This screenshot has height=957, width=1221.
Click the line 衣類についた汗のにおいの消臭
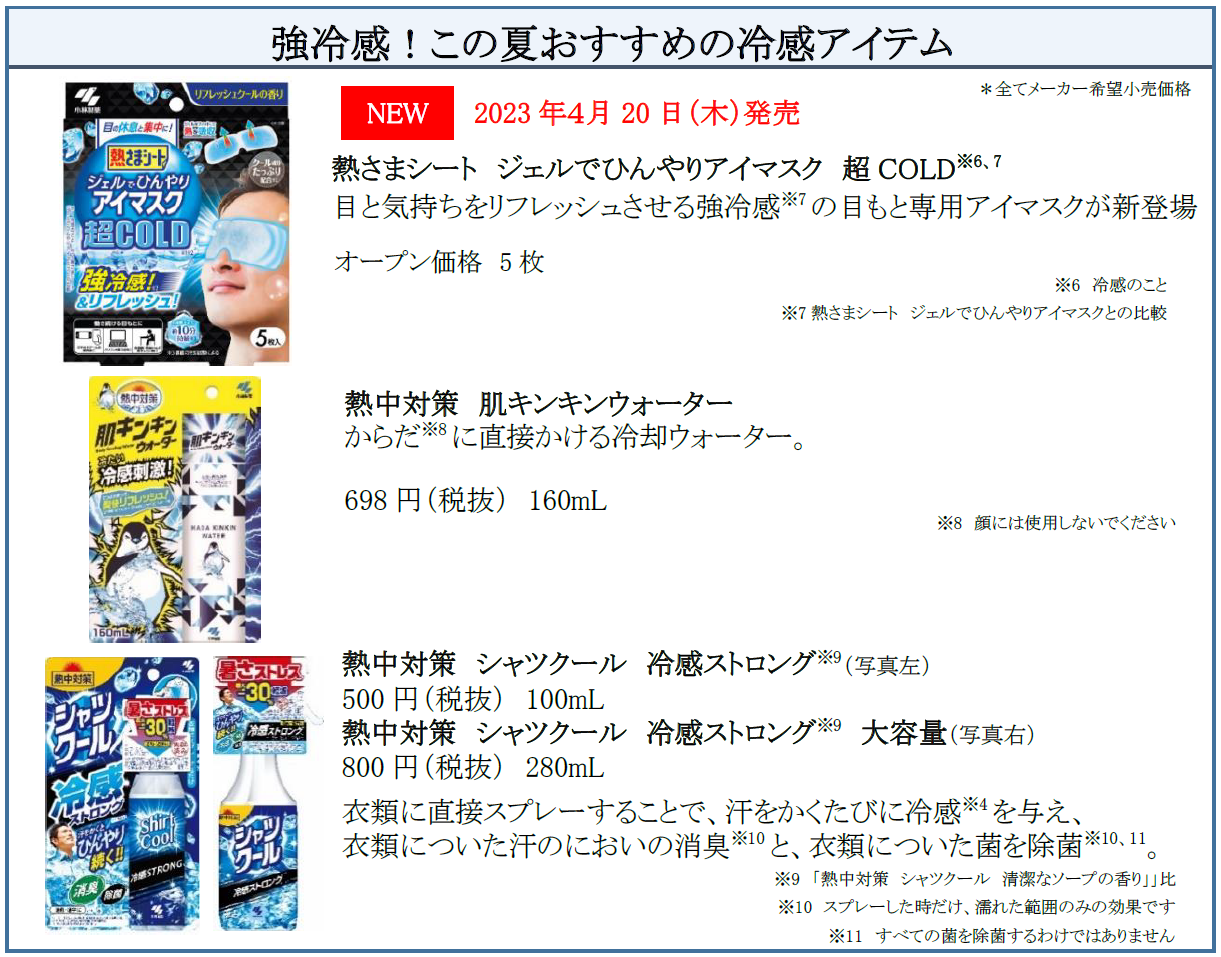[750, 846]
